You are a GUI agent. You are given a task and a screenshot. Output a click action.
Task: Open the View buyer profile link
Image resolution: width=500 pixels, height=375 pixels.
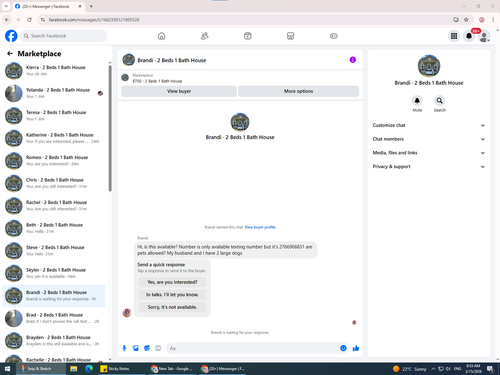(260, 227)
